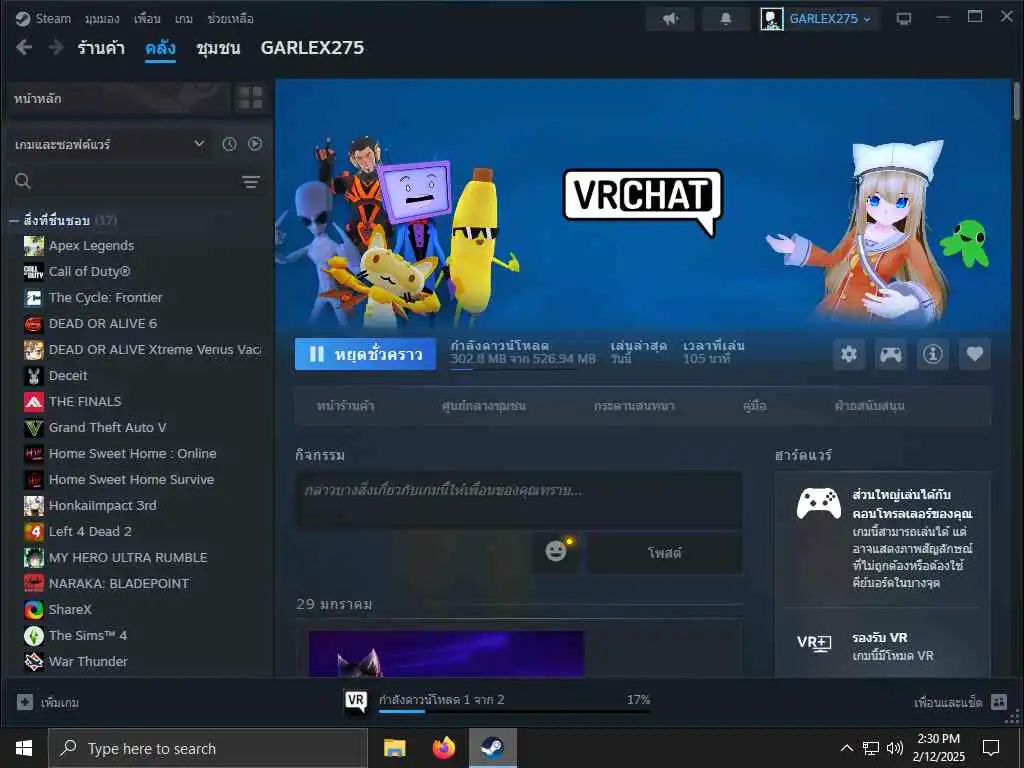The image size is (1024, 768).
Task: Open controller layout icon
Action: [x=891, y=354]
